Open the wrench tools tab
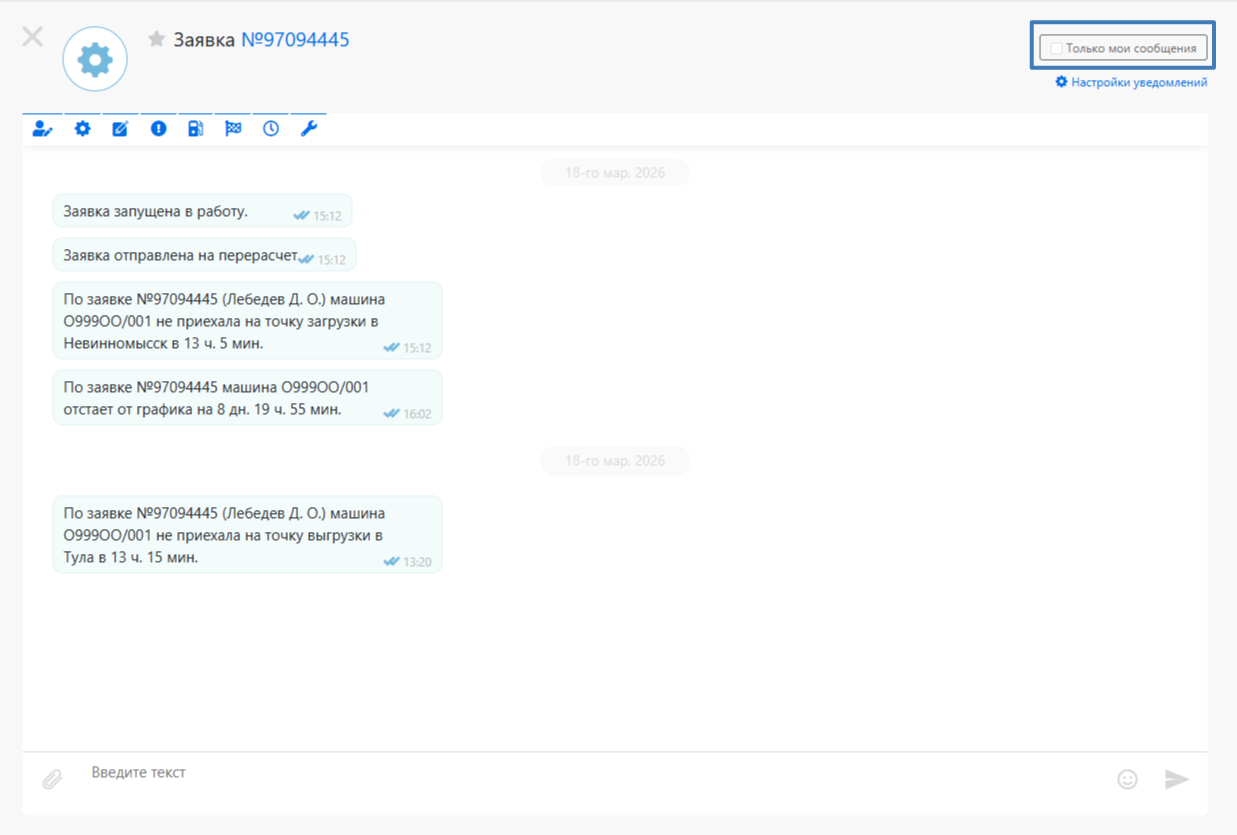The height and width of the screenshot is (835, 1237). pos(309,129)
